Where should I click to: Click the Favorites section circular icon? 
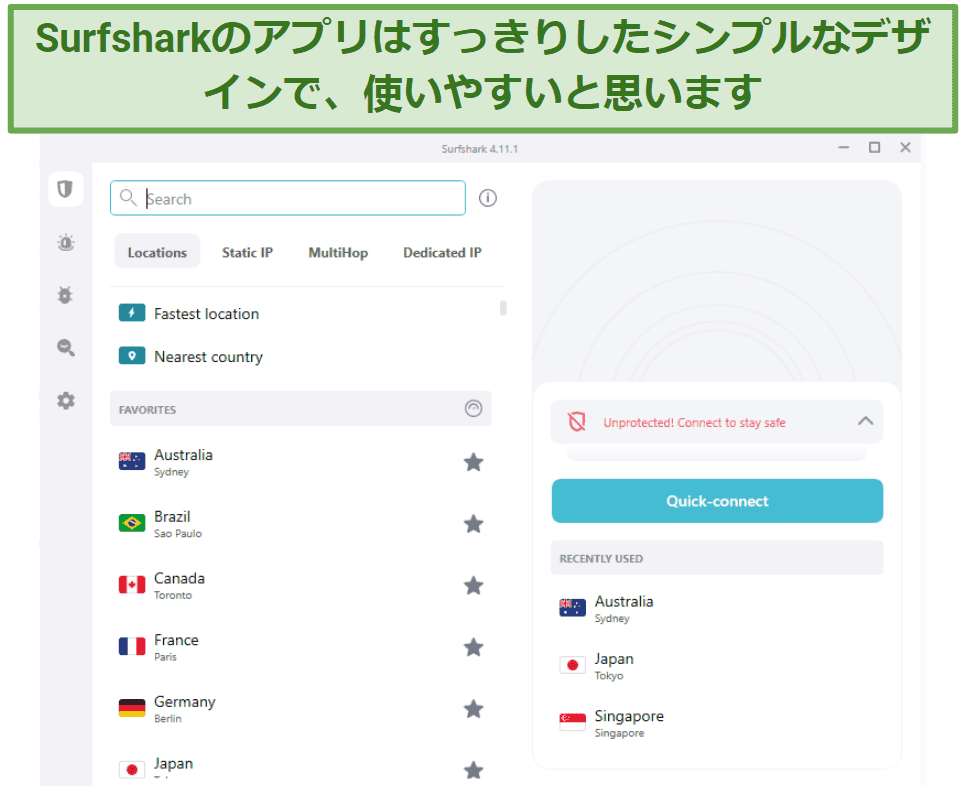(473, 408)
